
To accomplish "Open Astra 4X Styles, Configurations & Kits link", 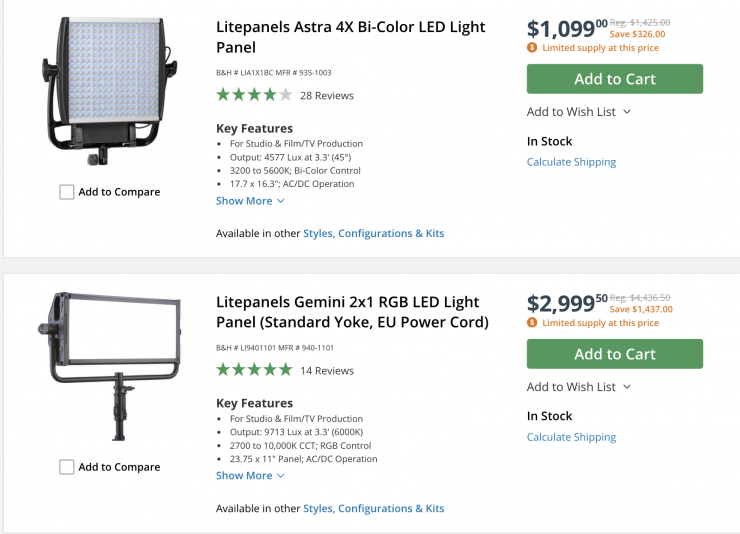I will tap(373, 233).
